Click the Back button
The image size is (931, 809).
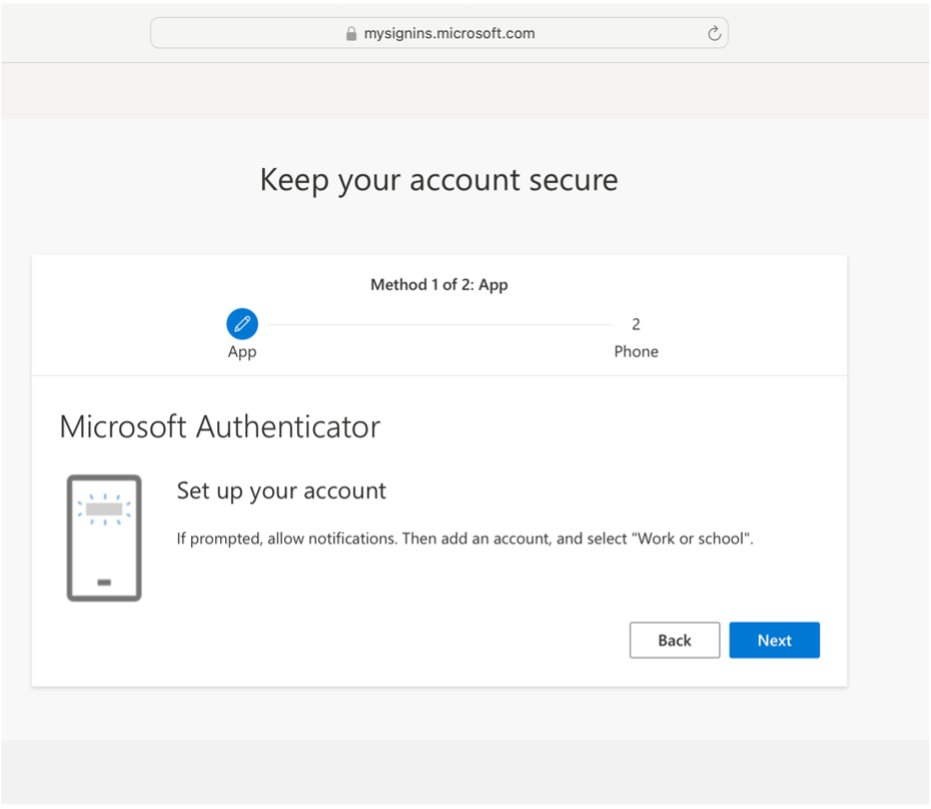(674, 640)
